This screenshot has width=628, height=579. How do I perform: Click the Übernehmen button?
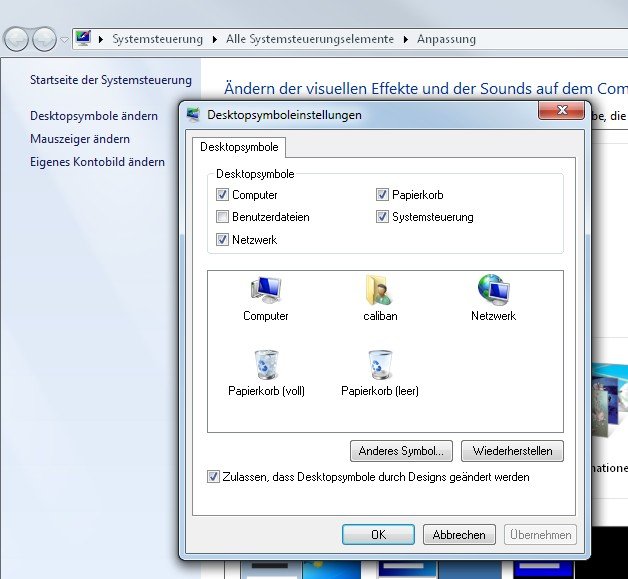pyautogui.click(x=540, y=535)
